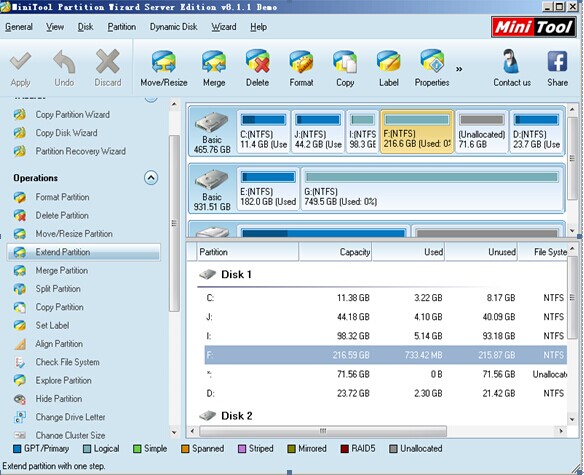Choose Move/Resize Partition in Operations

coord(74,234)
